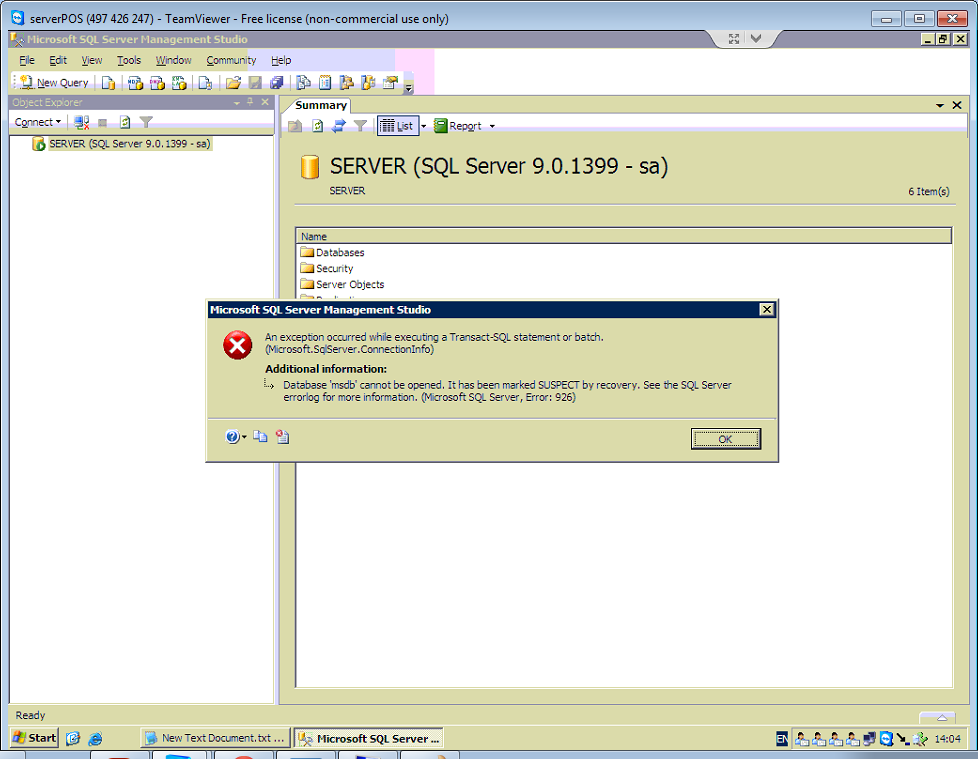
Task: Open the active files dropdown in Summary pane
Action: coord(940,105)
